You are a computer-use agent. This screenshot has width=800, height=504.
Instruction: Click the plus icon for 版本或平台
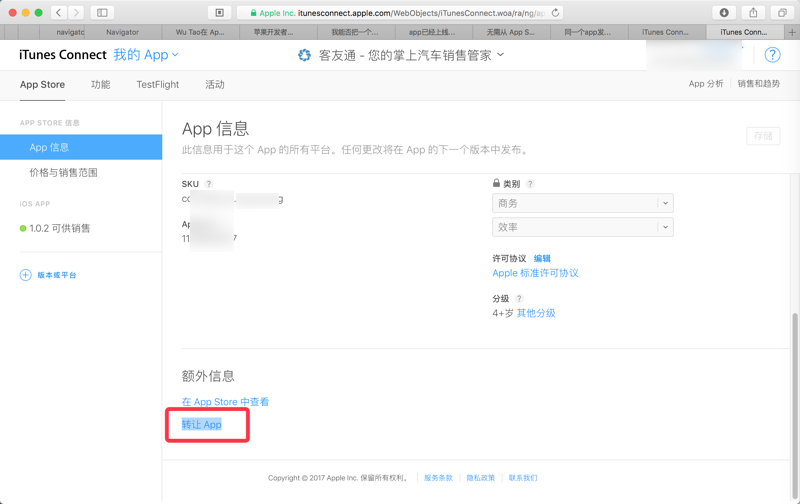click(26, 275)
